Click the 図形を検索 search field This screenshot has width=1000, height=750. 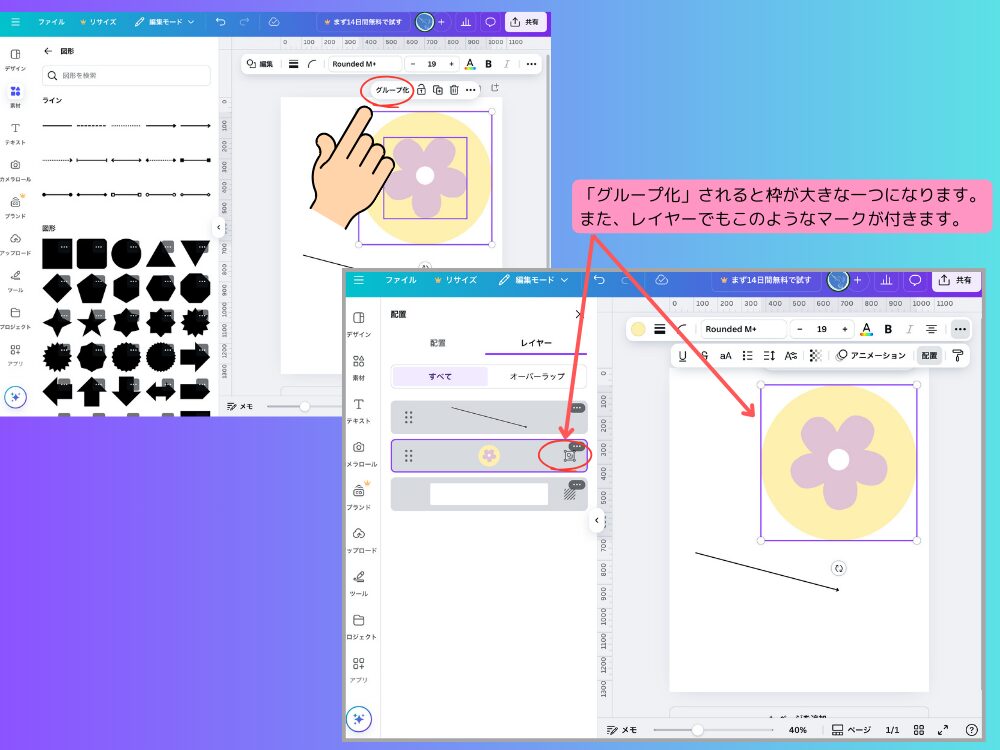(x=125, y=75)
